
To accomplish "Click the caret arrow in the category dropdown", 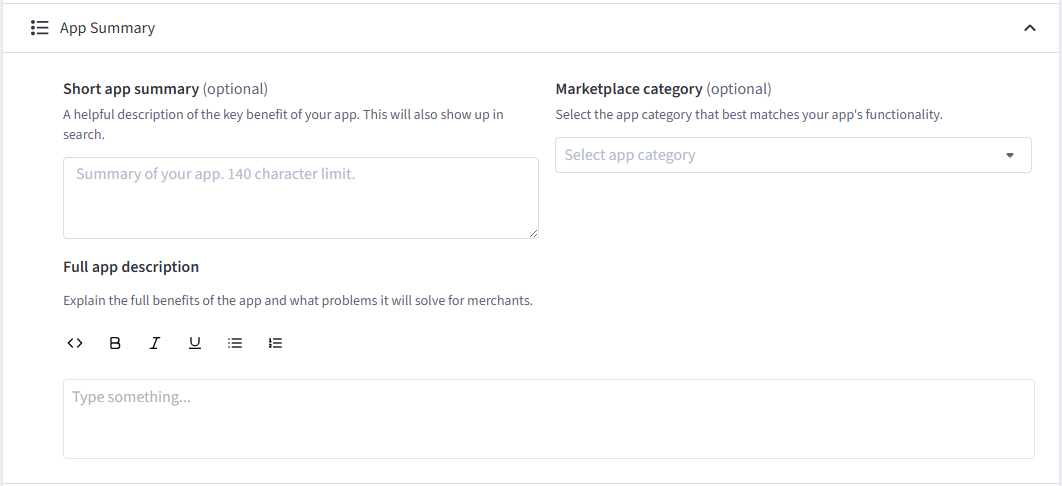I will [1009, 155].
